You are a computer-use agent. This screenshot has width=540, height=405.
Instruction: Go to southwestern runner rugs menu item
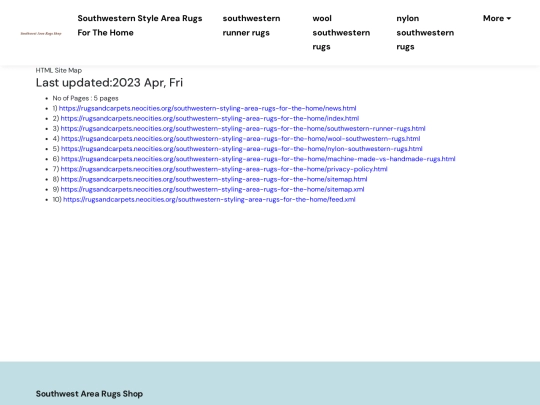251,25
